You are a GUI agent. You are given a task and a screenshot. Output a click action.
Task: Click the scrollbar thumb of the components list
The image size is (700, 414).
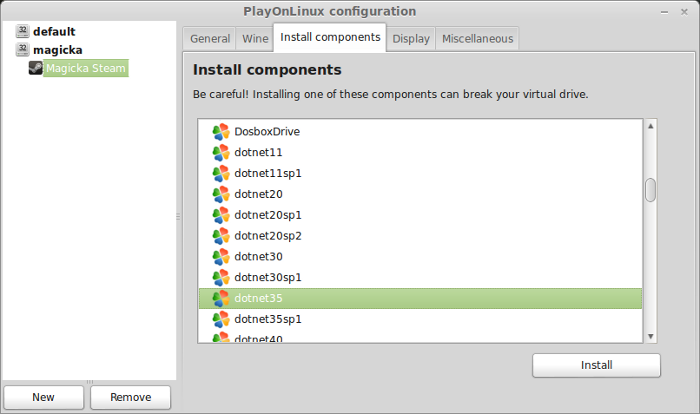coord(650,190)
